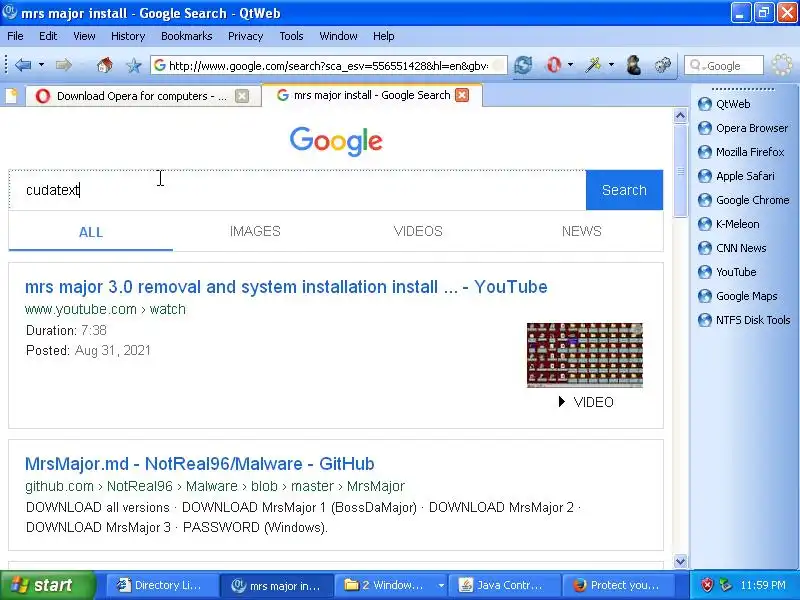This screenshot has width=800, height=600.
Task: Click the globe icon next to QtWeb bookmark
Action: [705, 104]
